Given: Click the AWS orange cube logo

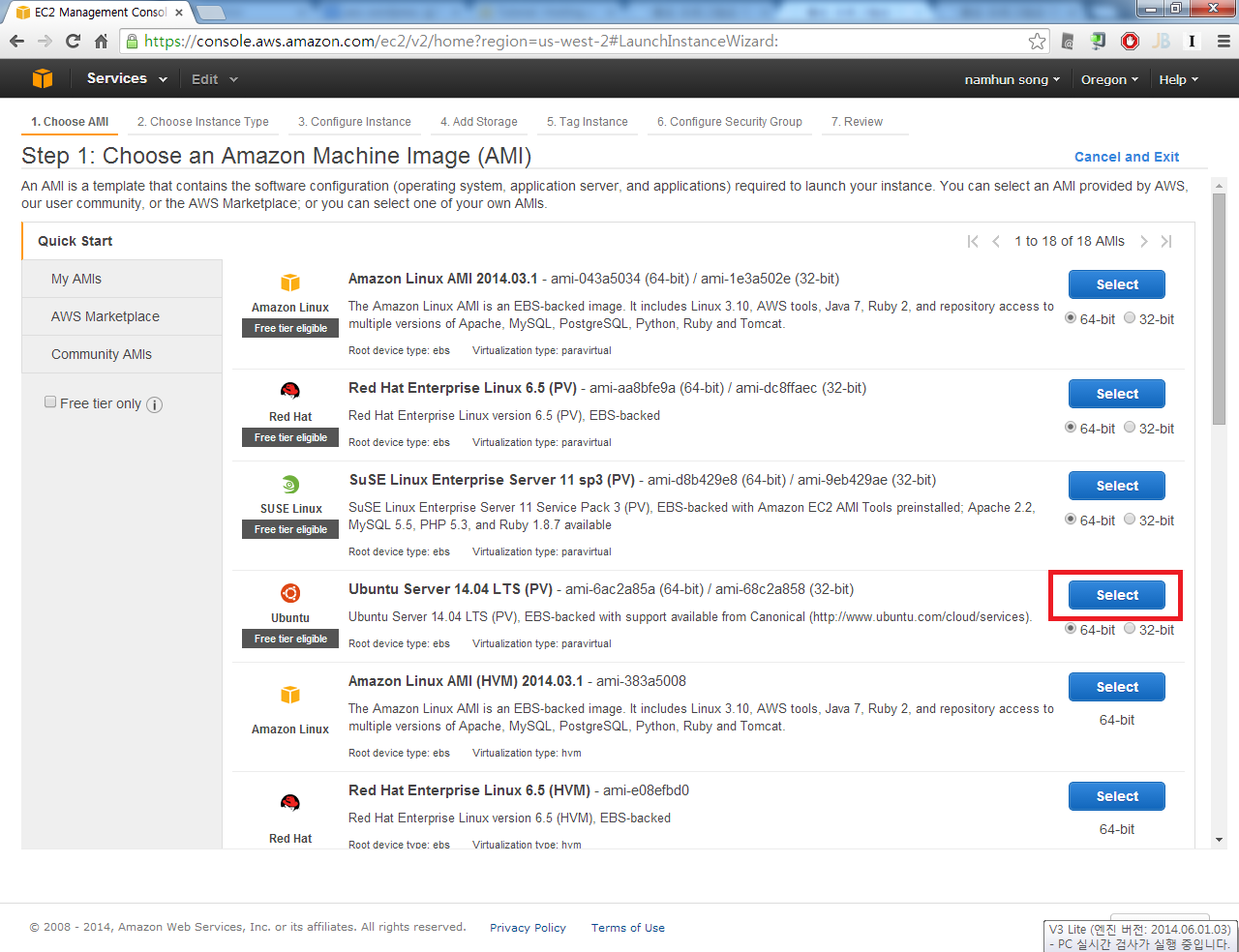Looking at the screenshot, I should 43,78.
